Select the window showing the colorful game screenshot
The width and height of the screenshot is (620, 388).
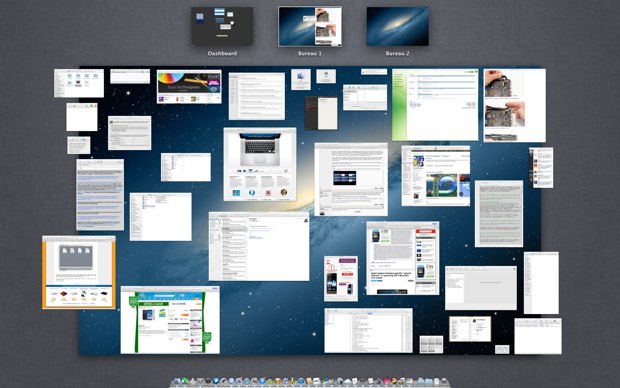(x=436, y=176)
